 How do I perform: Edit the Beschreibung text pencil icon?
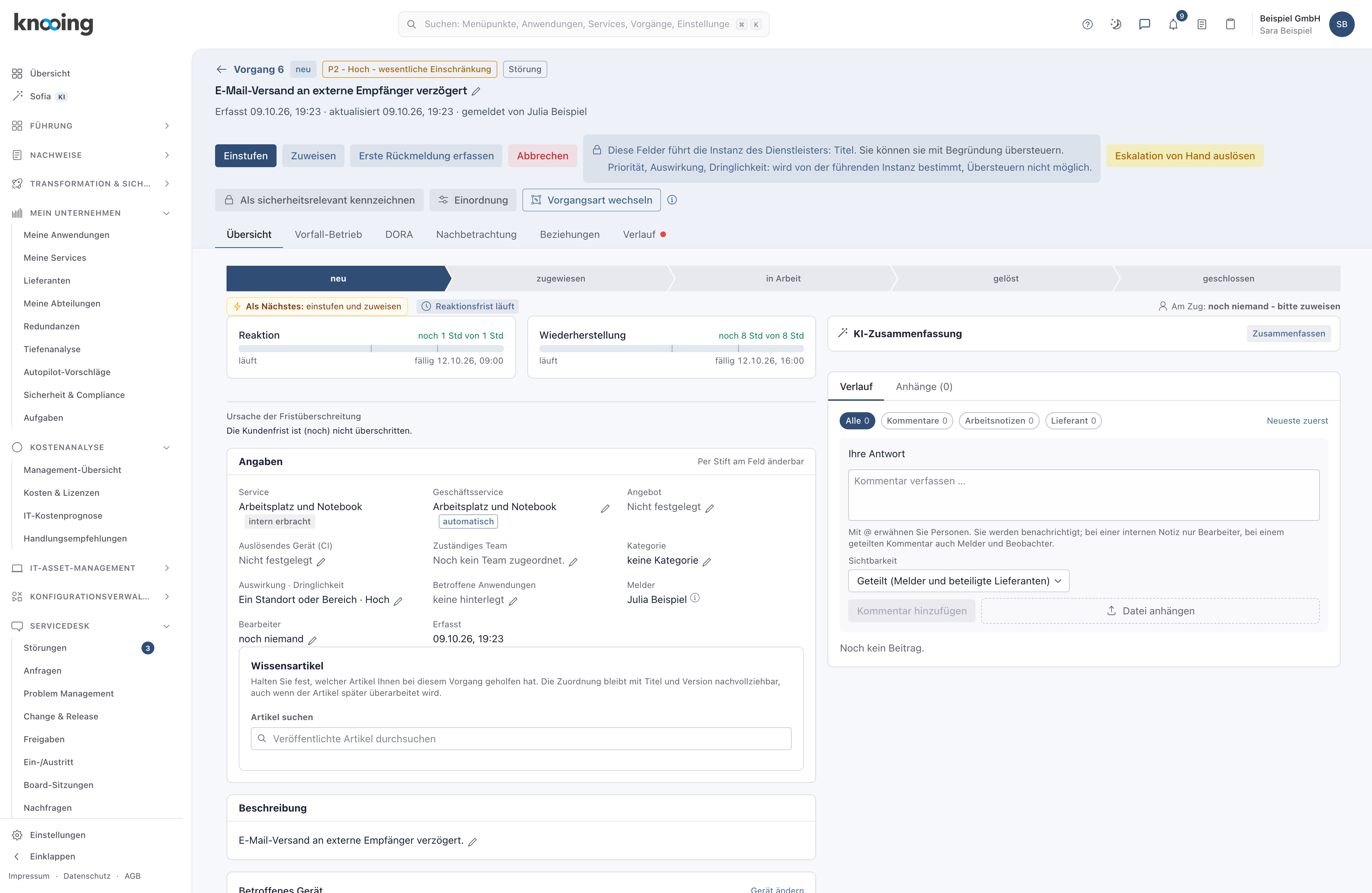[x=472, y=842]
